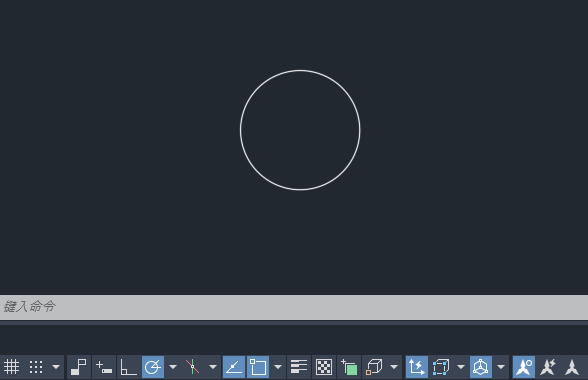Image resolution: width=588 pixels, height=380 pixels.
Task: Toggle Annotation Visibility icon
Action: pyautogui.click(x=524, y=367)
